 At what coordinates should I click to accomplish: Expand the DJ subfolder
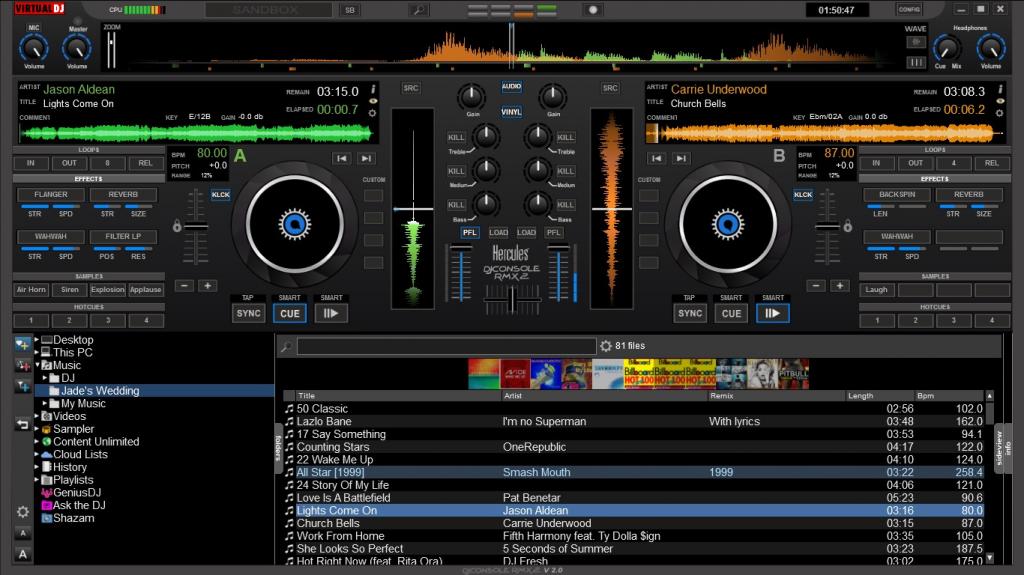coord(45,378)
